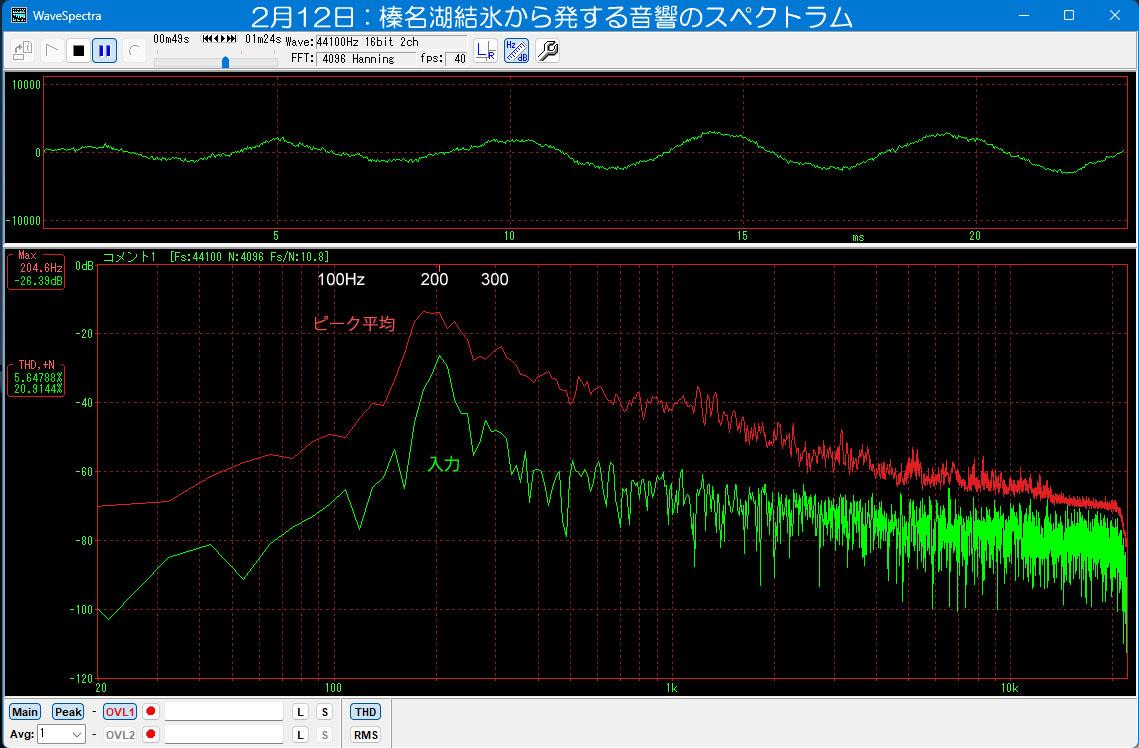Click the RMS button
The height and width of the screenshot is (748, 1139).
[x=366, y=735]
